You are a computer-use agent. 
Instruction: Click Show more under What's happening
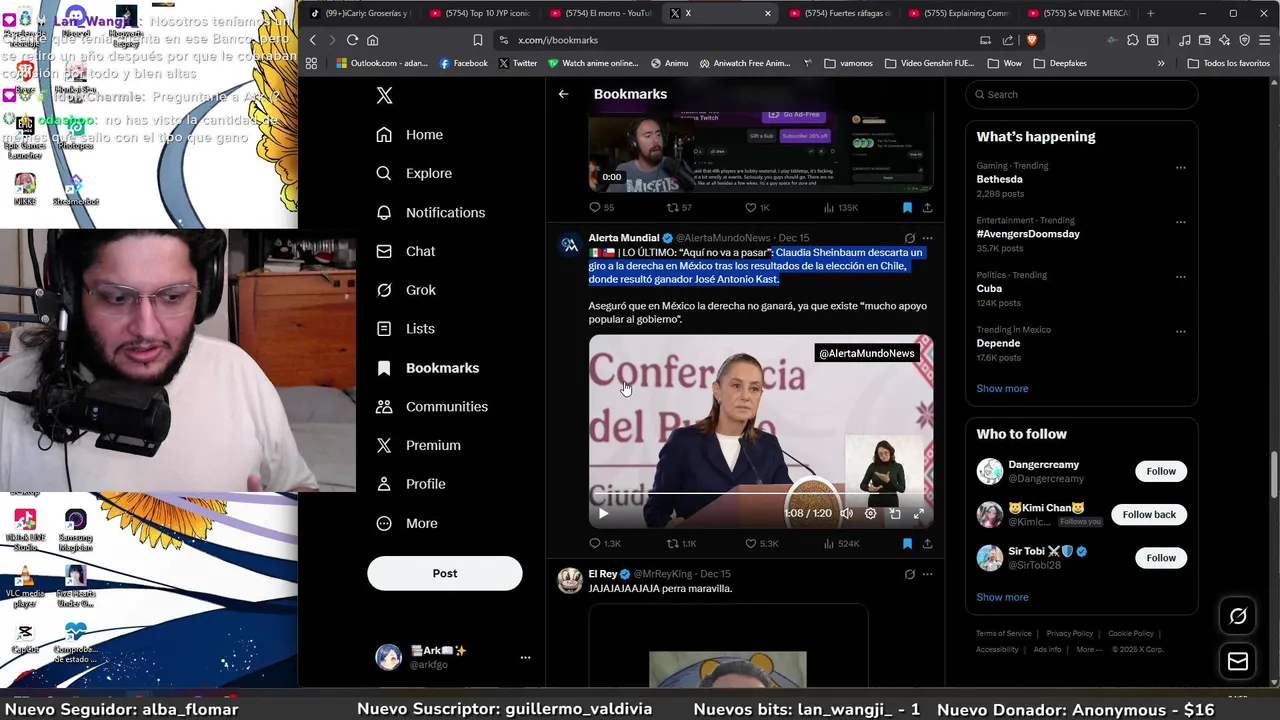tap(1002, 388)
